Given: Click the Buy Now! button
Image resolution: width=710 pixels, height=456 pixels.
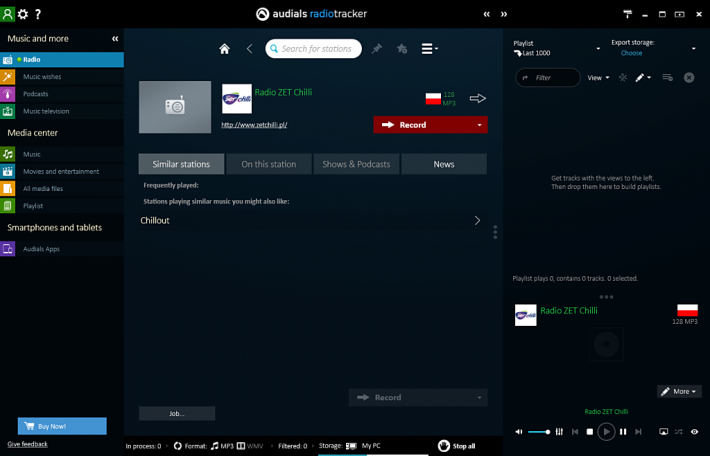Looking at the screenshot, I should (62, 426).
